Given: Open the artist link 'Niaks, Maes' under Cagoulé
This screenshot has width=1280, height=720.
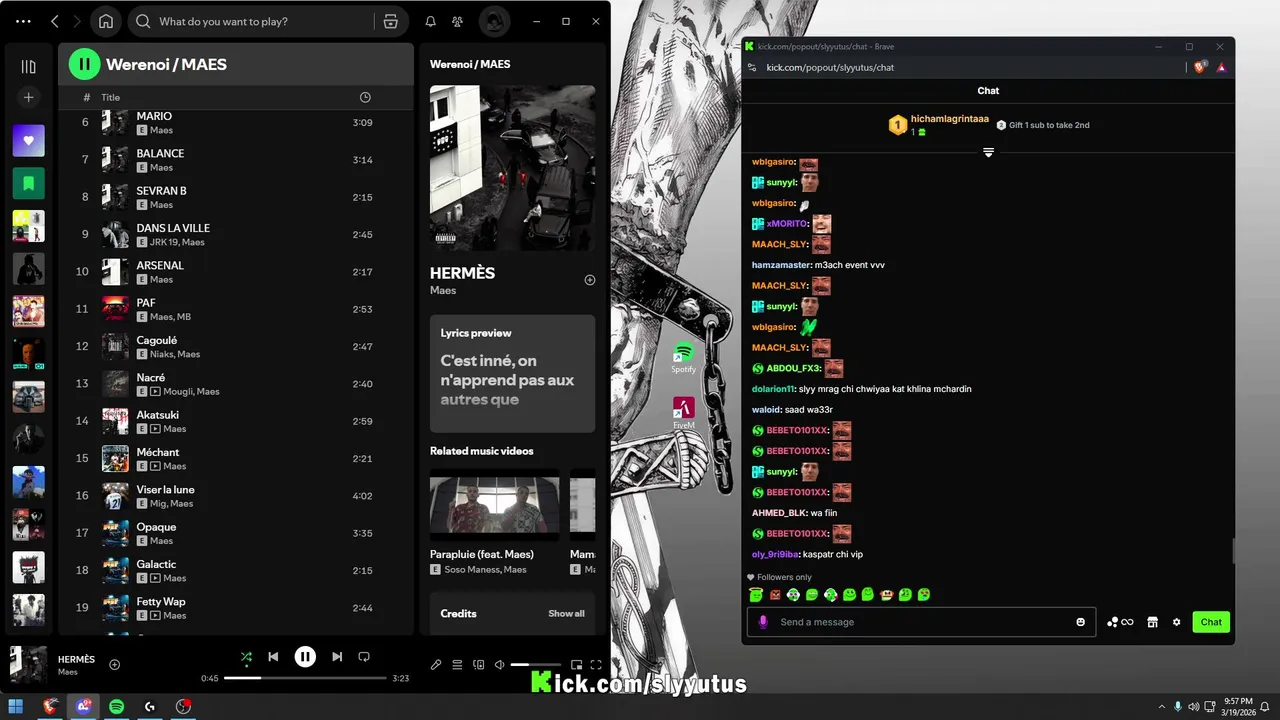Looking at the screenshot, I should (x=175, y=354).
